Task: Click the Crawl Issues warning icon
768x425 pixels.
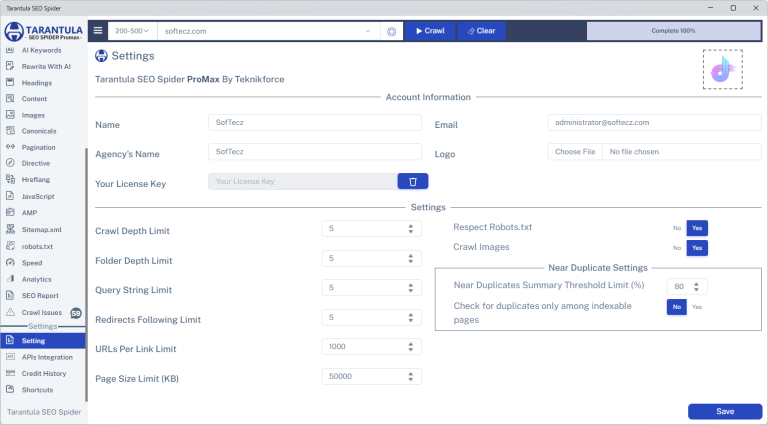Action: click(x=10, y=312)
